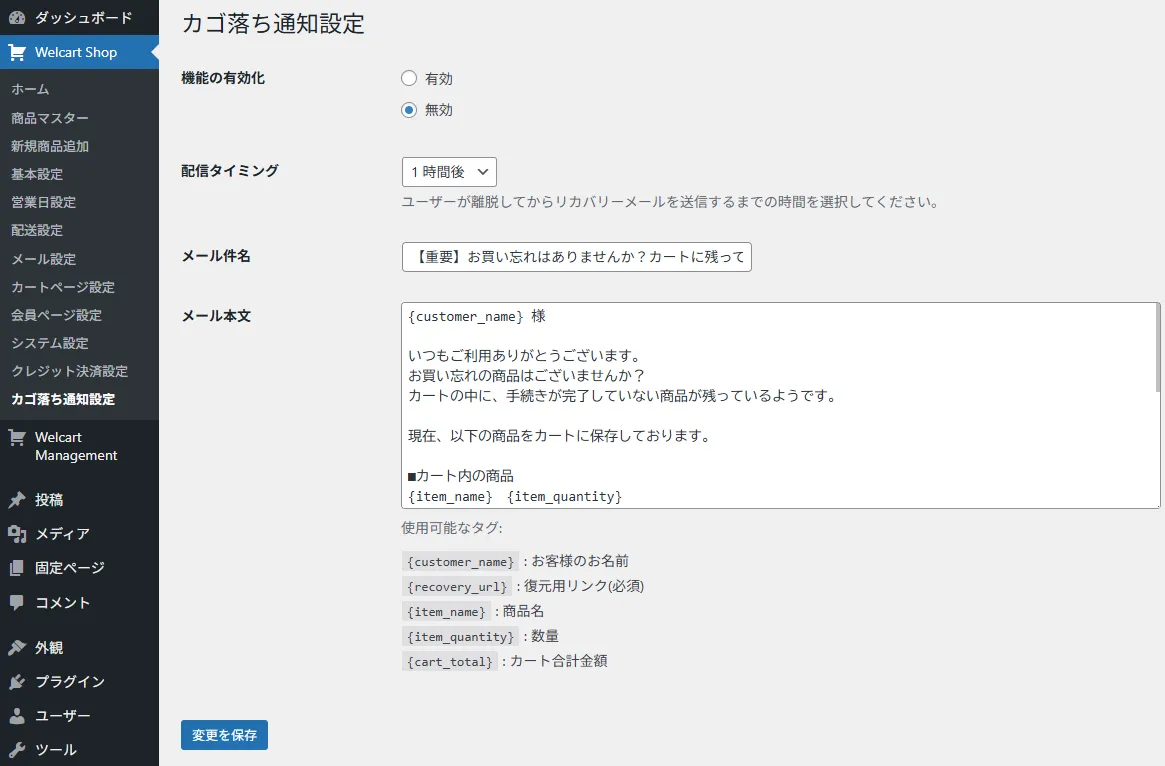The width and height of the screenshot is (1165, 766).
Task: Click the メディア media icon
Action: 17,534
